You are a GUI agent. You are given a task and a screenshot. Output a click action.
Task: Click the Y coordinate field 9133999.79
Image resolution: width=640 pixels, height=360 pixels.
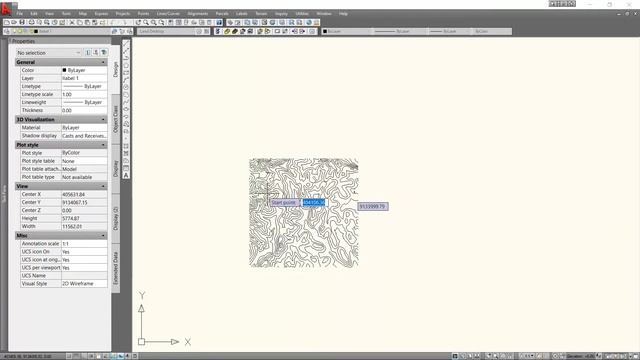[373, 207]
